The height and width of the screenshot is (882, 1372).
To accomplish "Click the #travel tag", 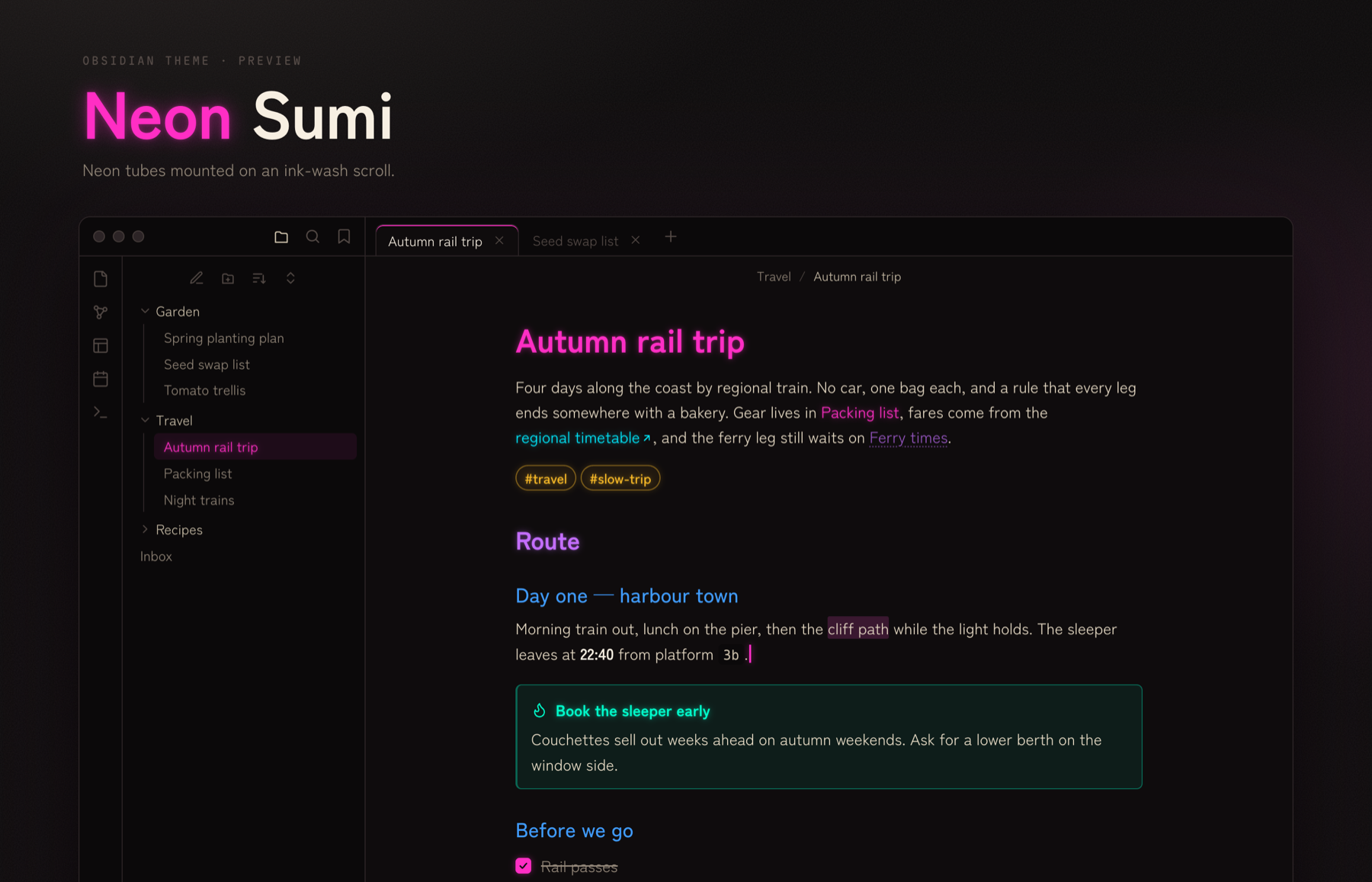I will [546, 479].
